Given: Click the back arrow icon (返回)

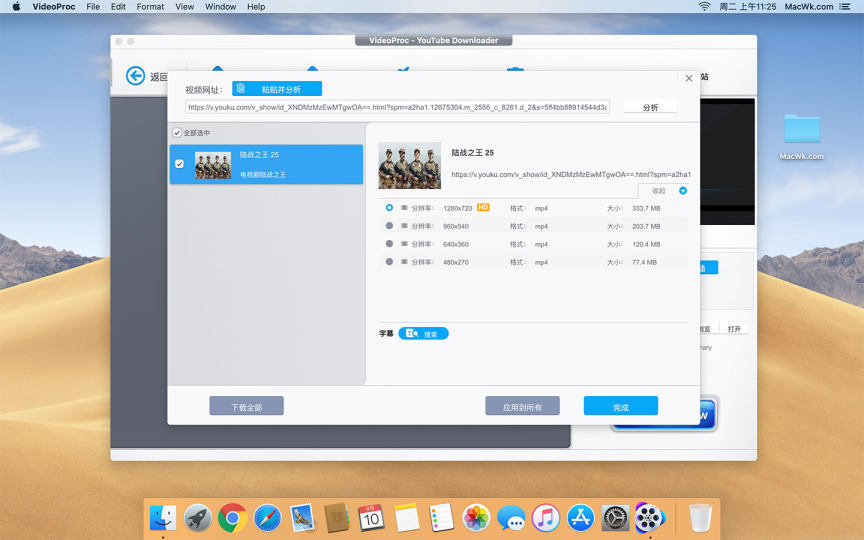Looking at the screenshot, I should pyautogui.click(x=135, y=76).
